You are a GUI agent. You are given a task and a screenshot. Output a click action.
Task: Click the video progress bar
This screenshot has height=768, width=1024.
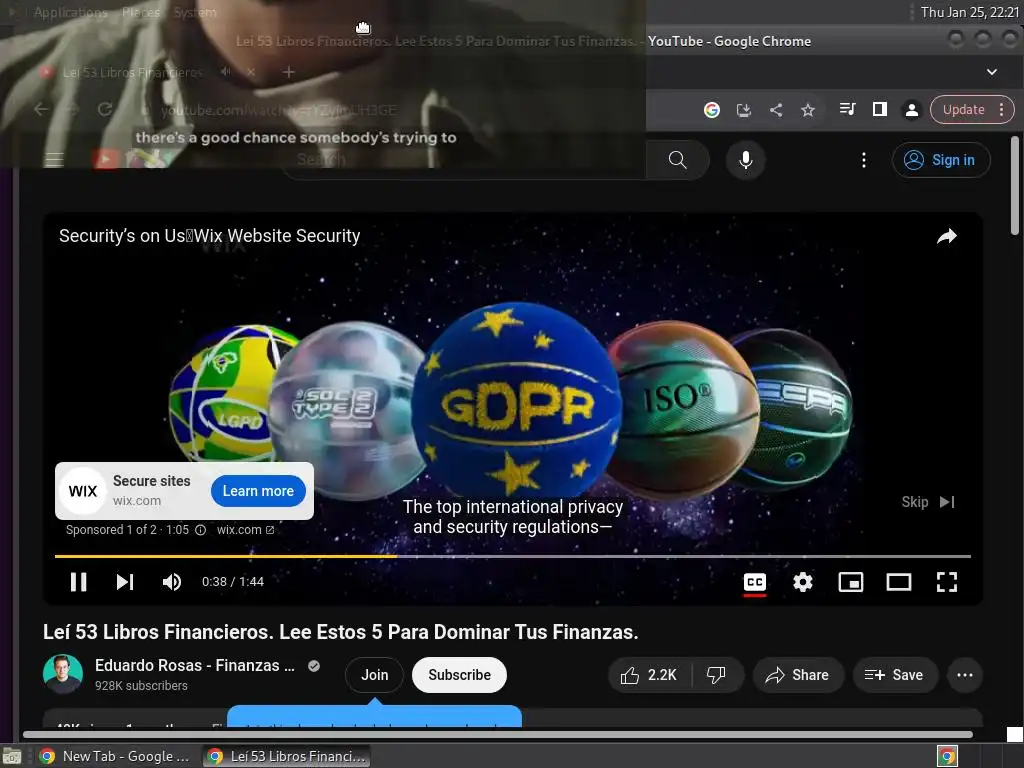tap(513, 556)
